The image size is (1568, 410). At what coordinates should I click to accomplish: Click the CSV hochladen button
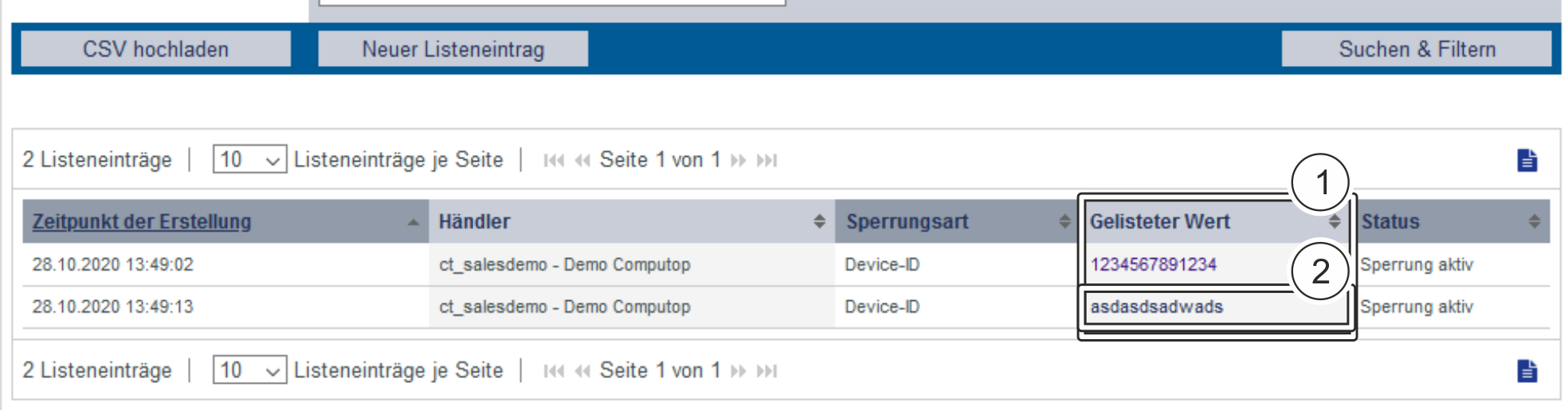155,49
